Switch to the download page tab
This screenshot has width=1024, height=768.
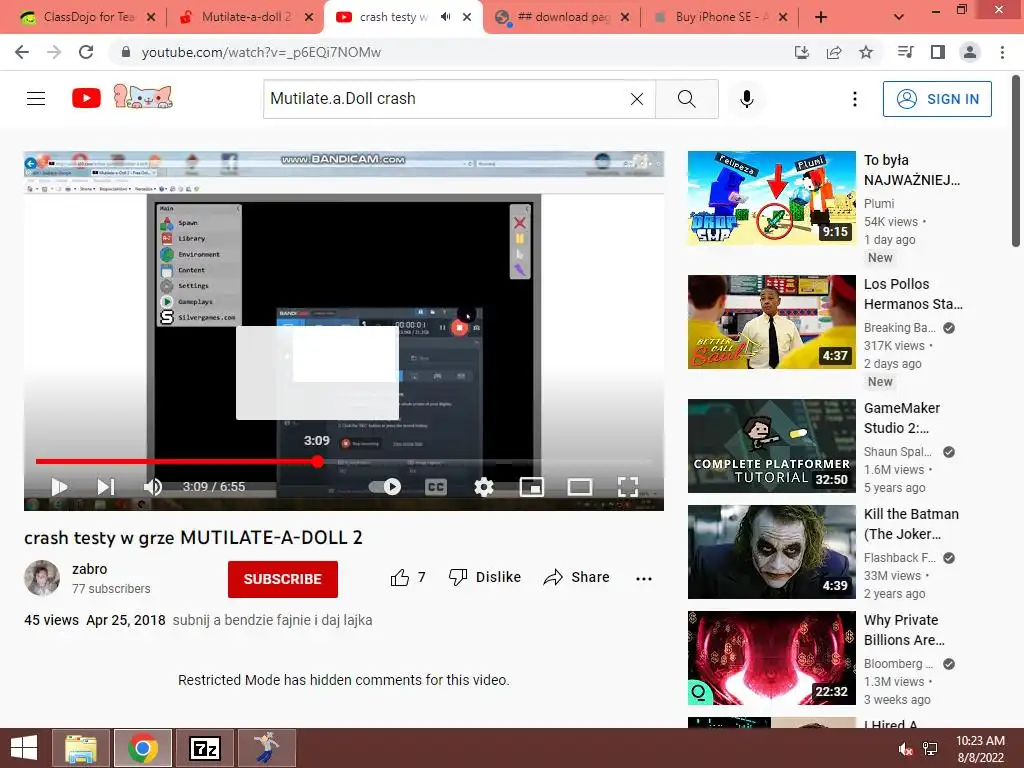tap(563, 17)
